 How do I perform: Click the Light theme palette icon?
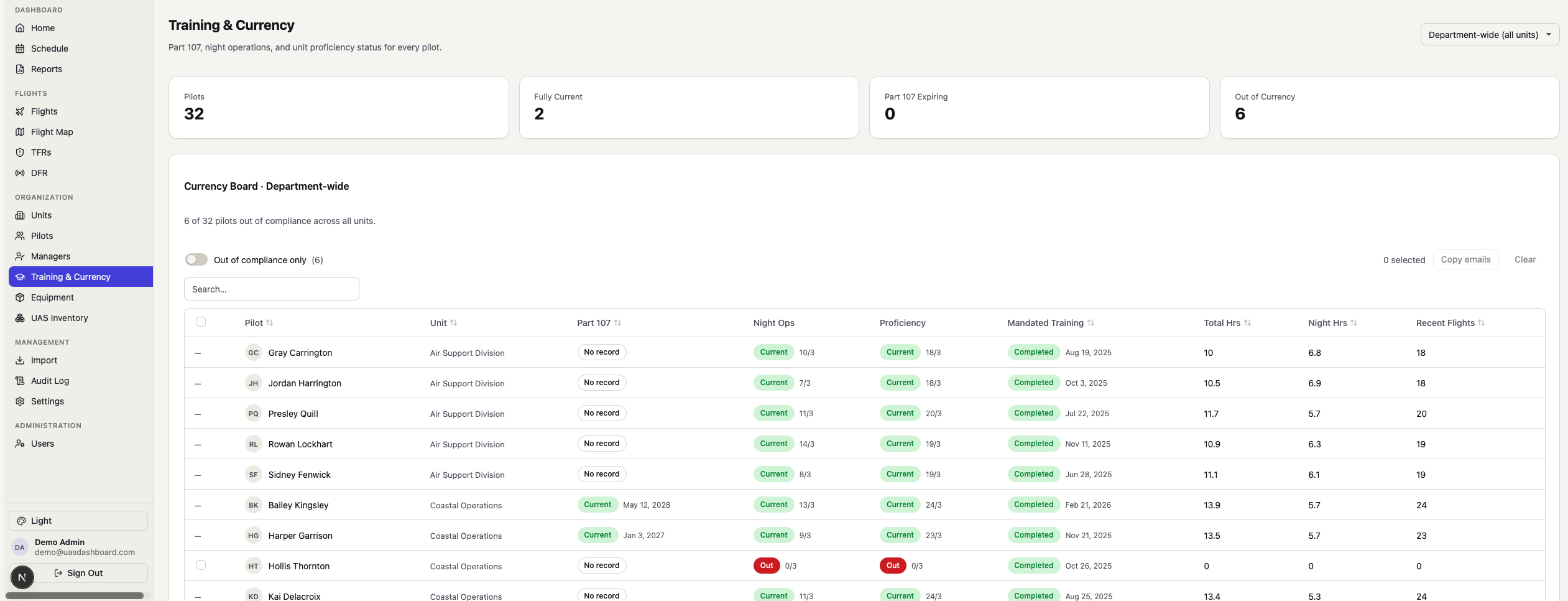coord(22,521)
